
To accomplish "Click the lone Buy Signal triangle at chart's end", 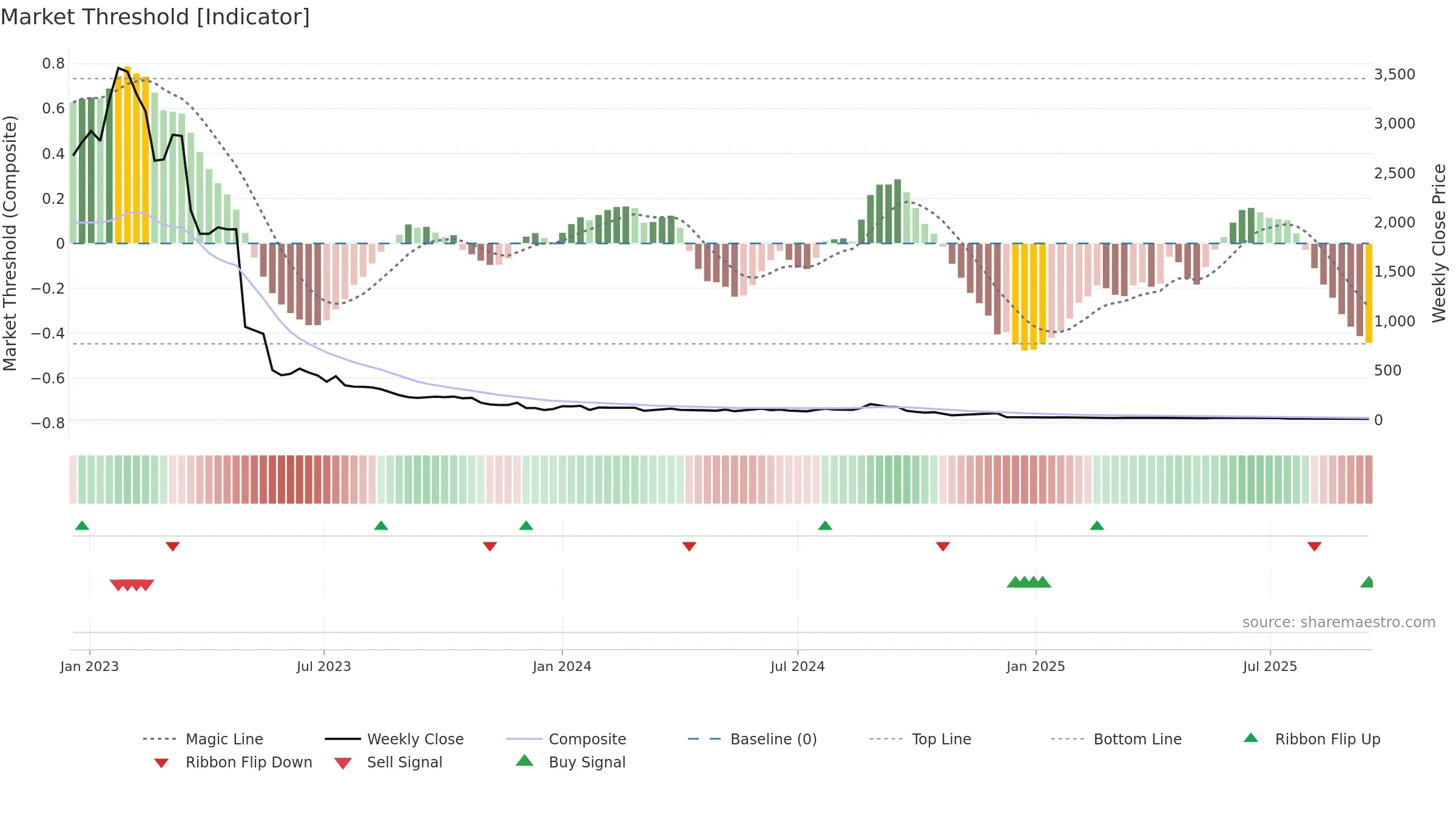I will 1367,582.
